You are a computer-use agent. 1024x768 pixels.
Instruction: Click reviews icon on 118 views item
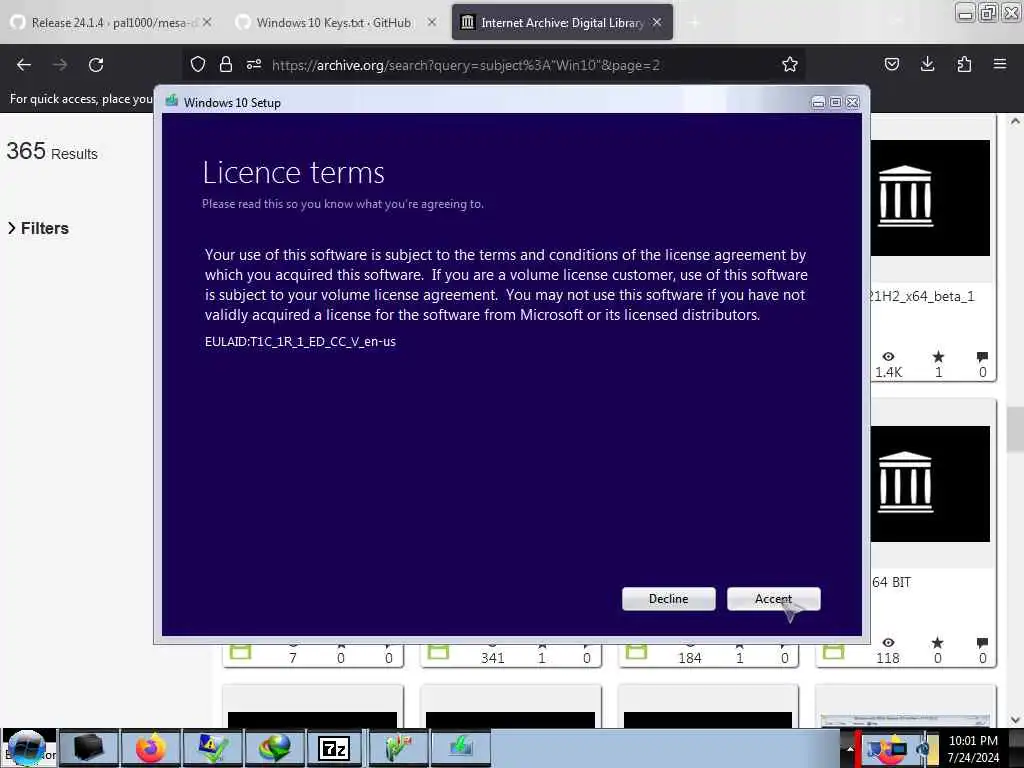click(x=982, y=643)
